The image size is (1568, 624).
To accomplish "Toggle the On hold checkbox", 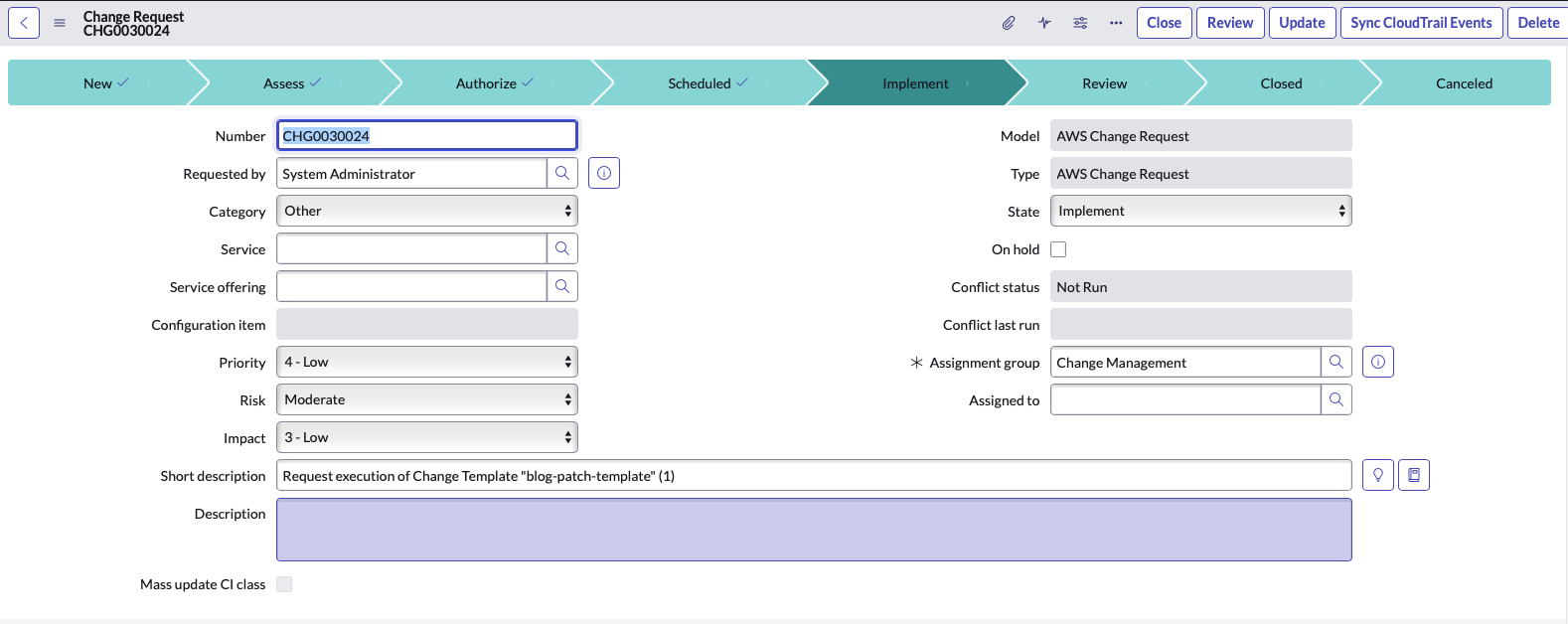I will (1058, 249).
